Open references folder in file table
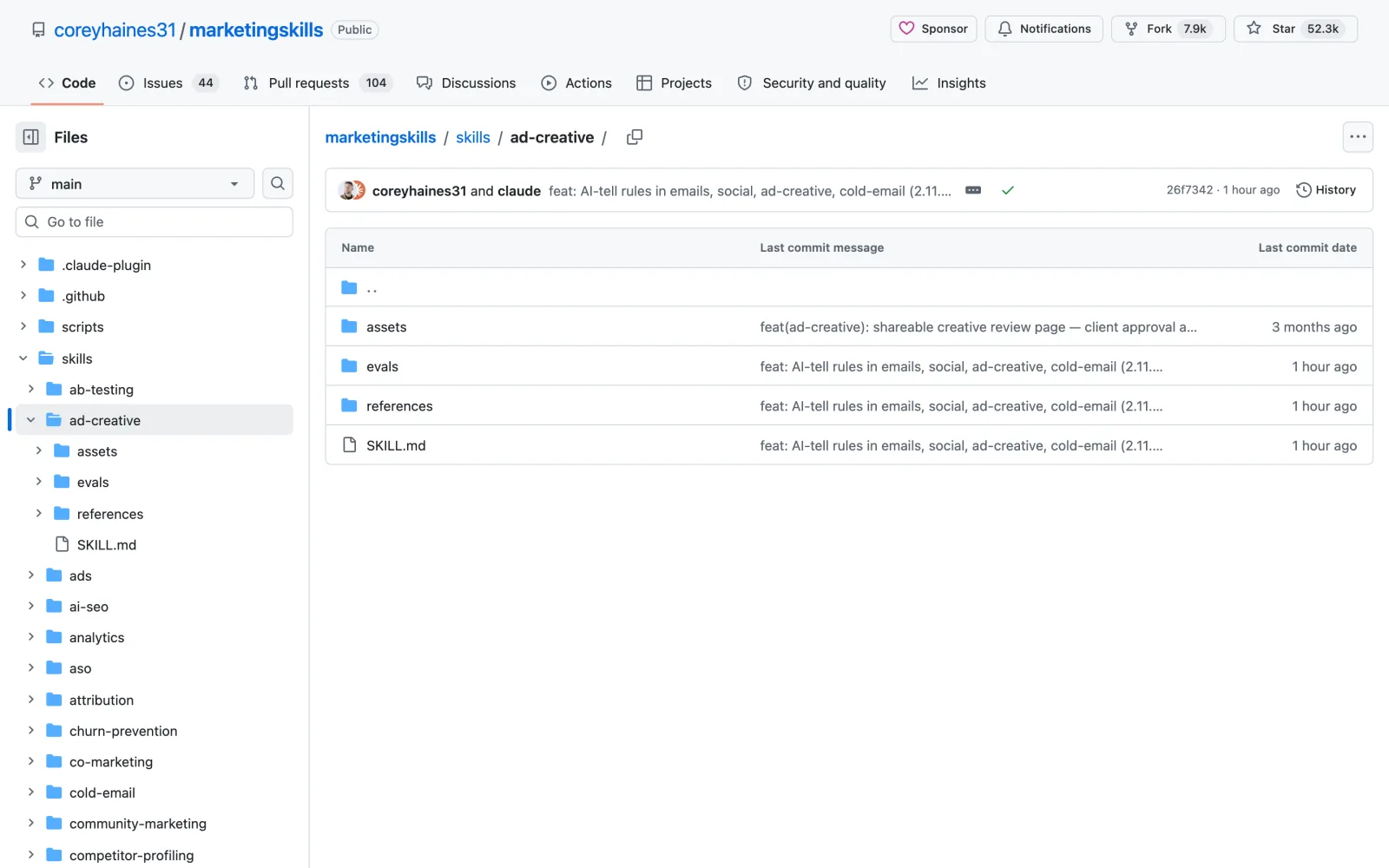Image resolution: width=1389 pixels, height=868 pixels. tap(399, 405)
